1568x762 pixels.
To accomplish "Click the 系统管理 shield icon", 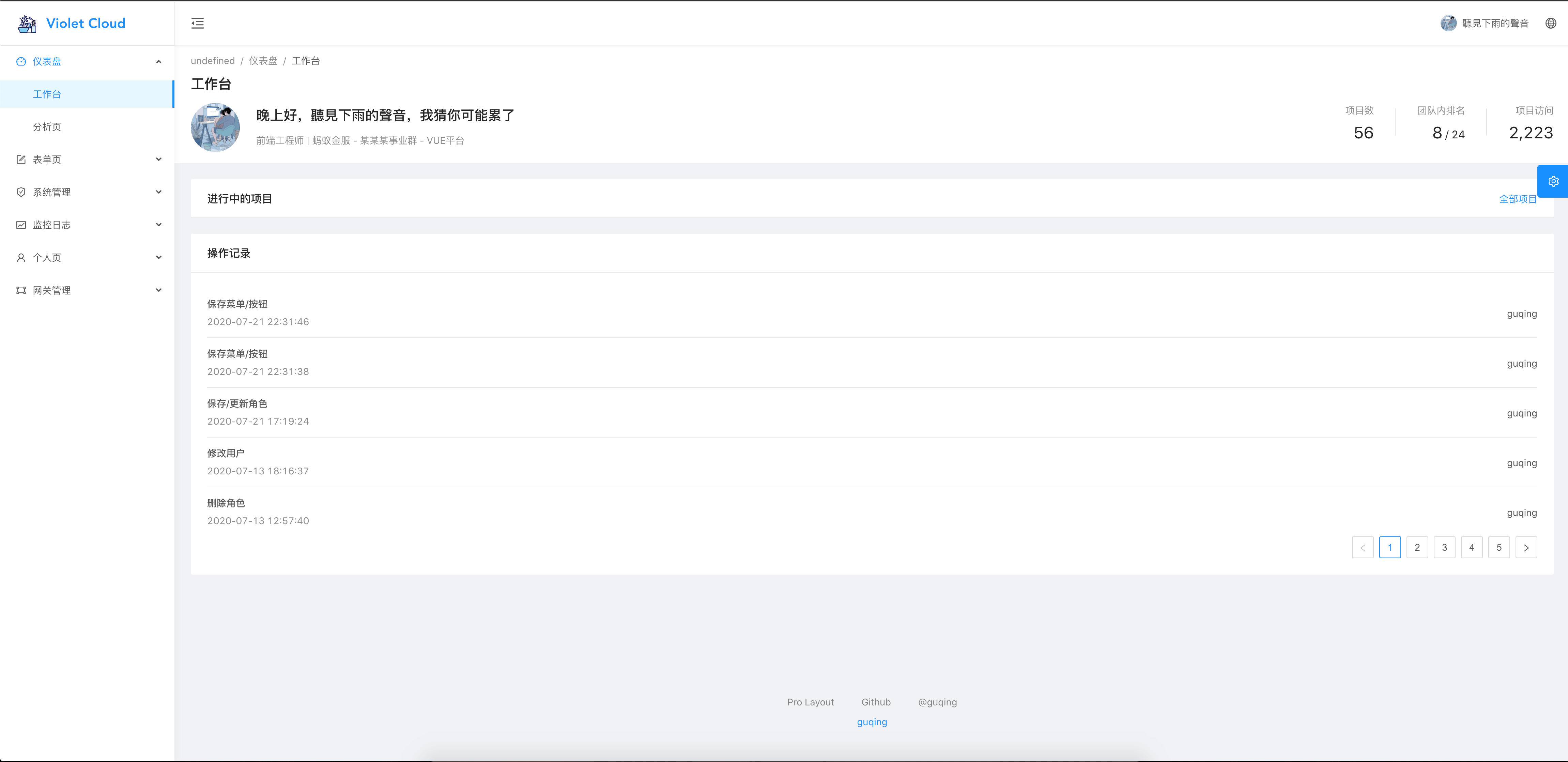I will pyautogui.click(x=21, y=192).
